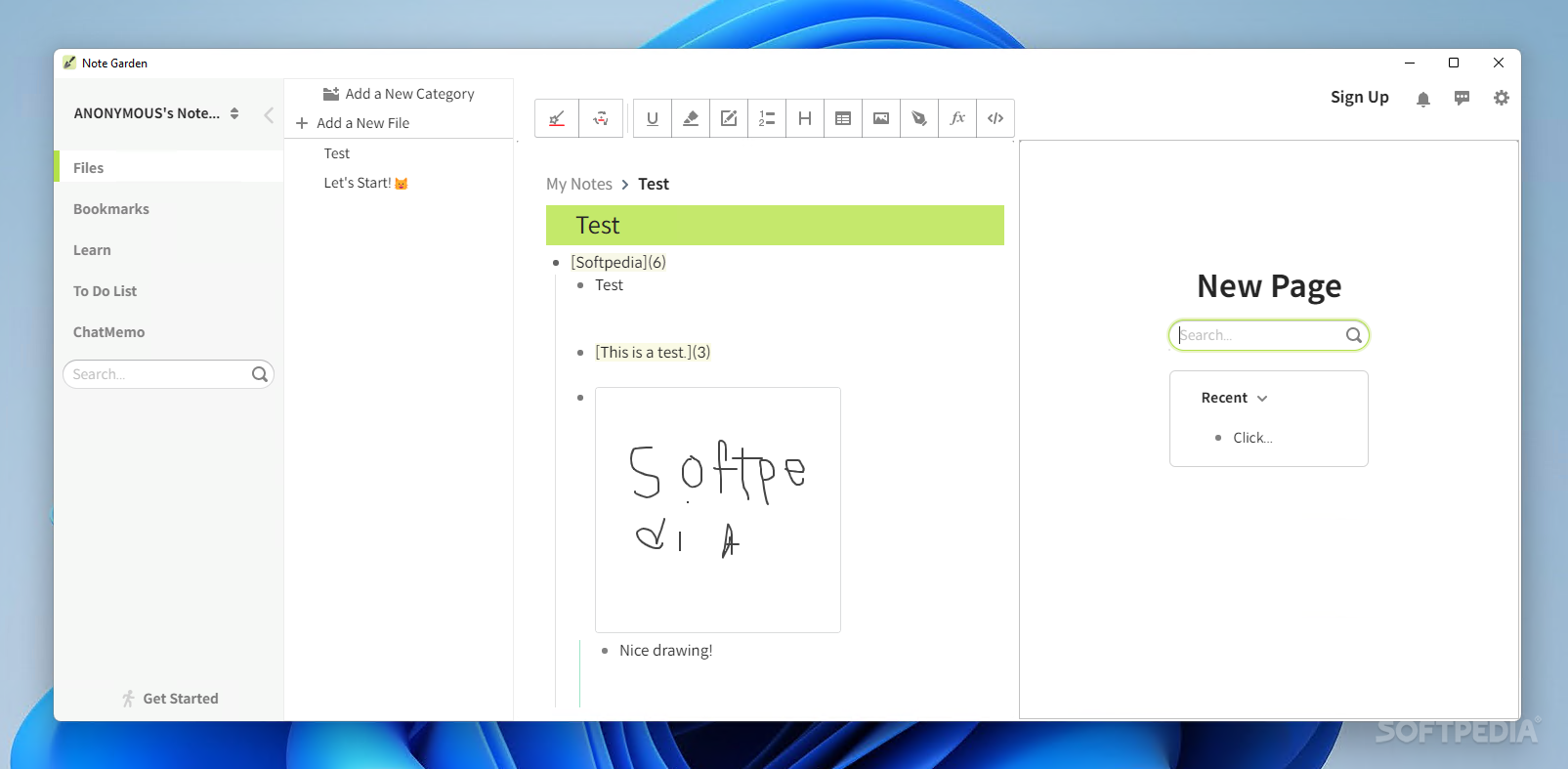The width and height of the screenshot is (1568, 769).
Task: Click the plus icon for new file
Action: [302, 123]
